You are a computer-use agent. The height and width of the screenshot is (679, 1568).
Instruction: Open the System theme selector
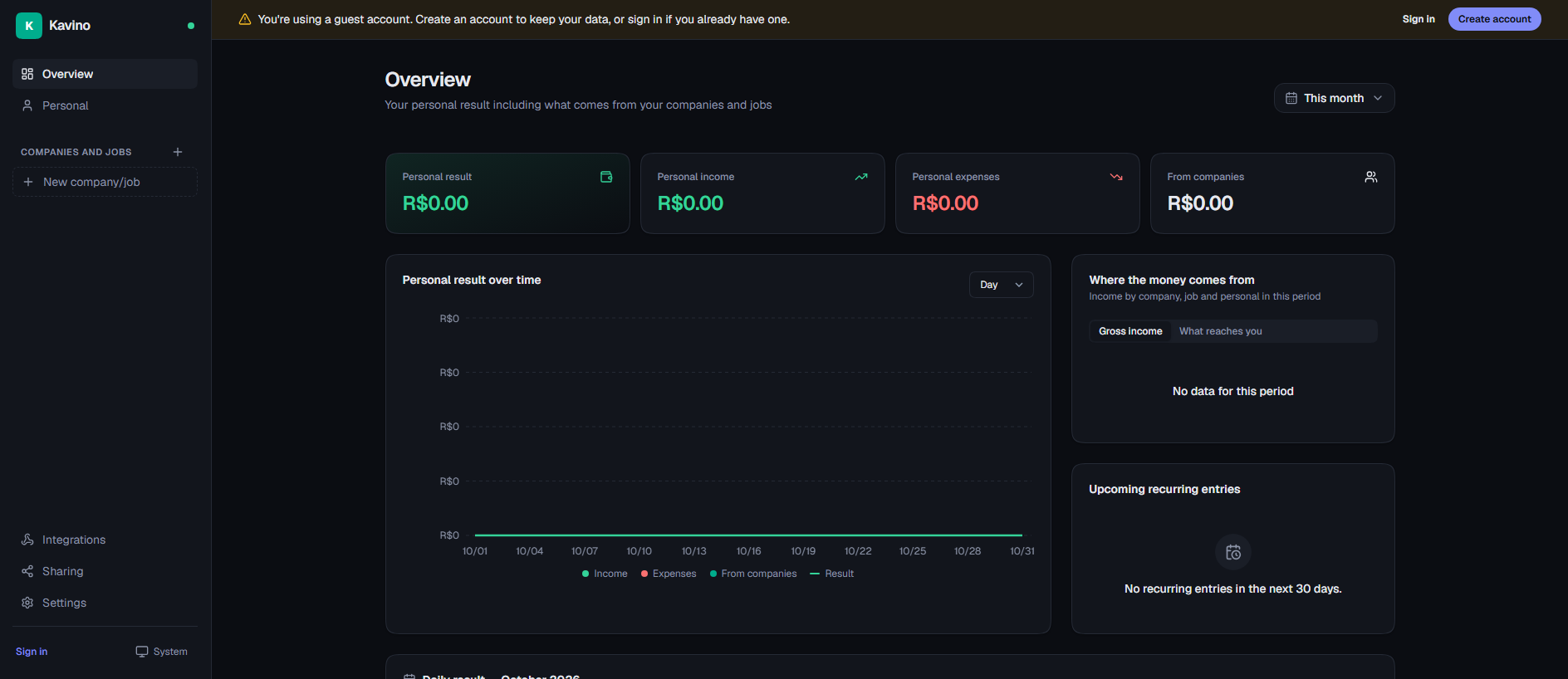162,652
